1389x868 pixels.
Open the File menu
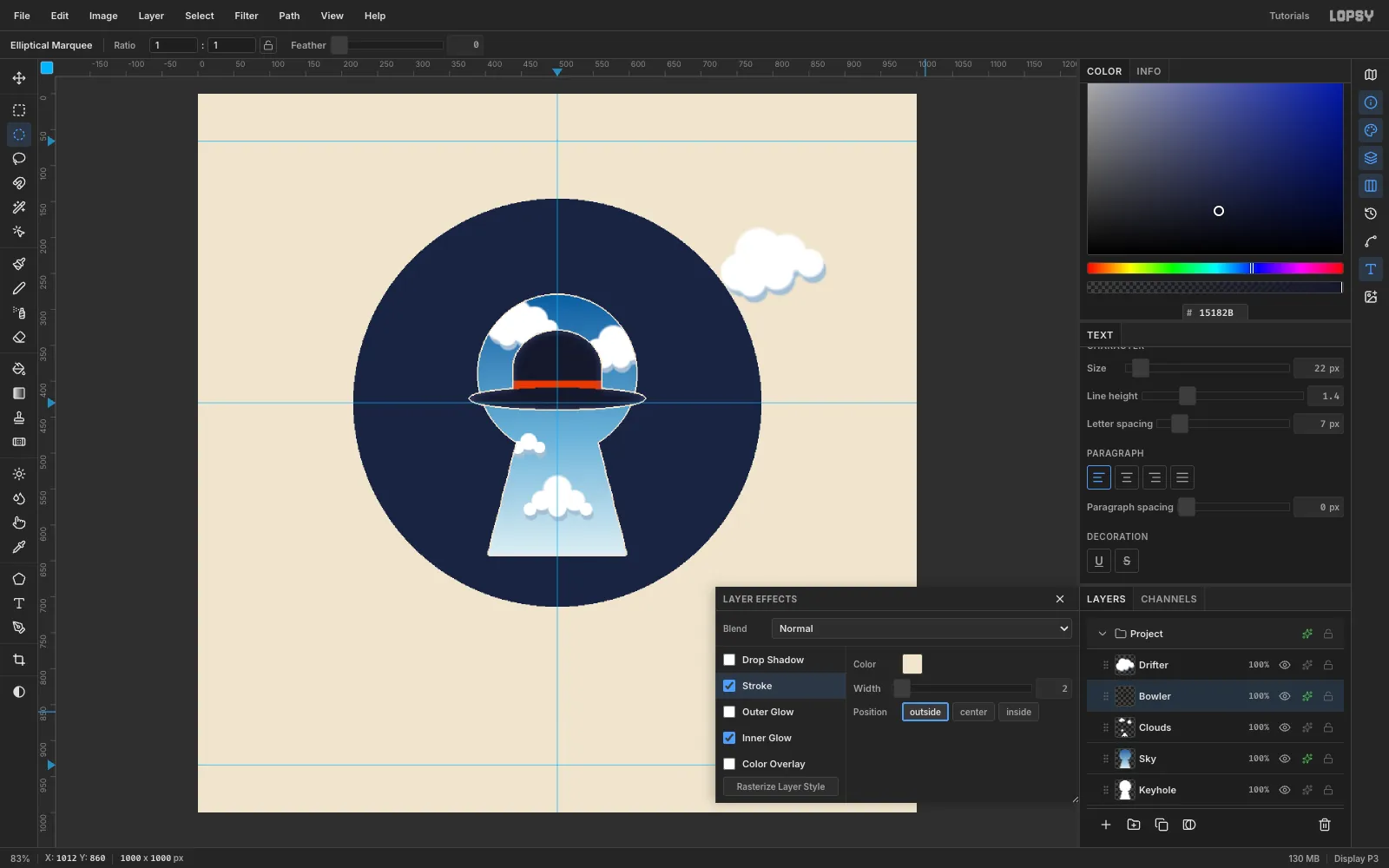(22, 16)
